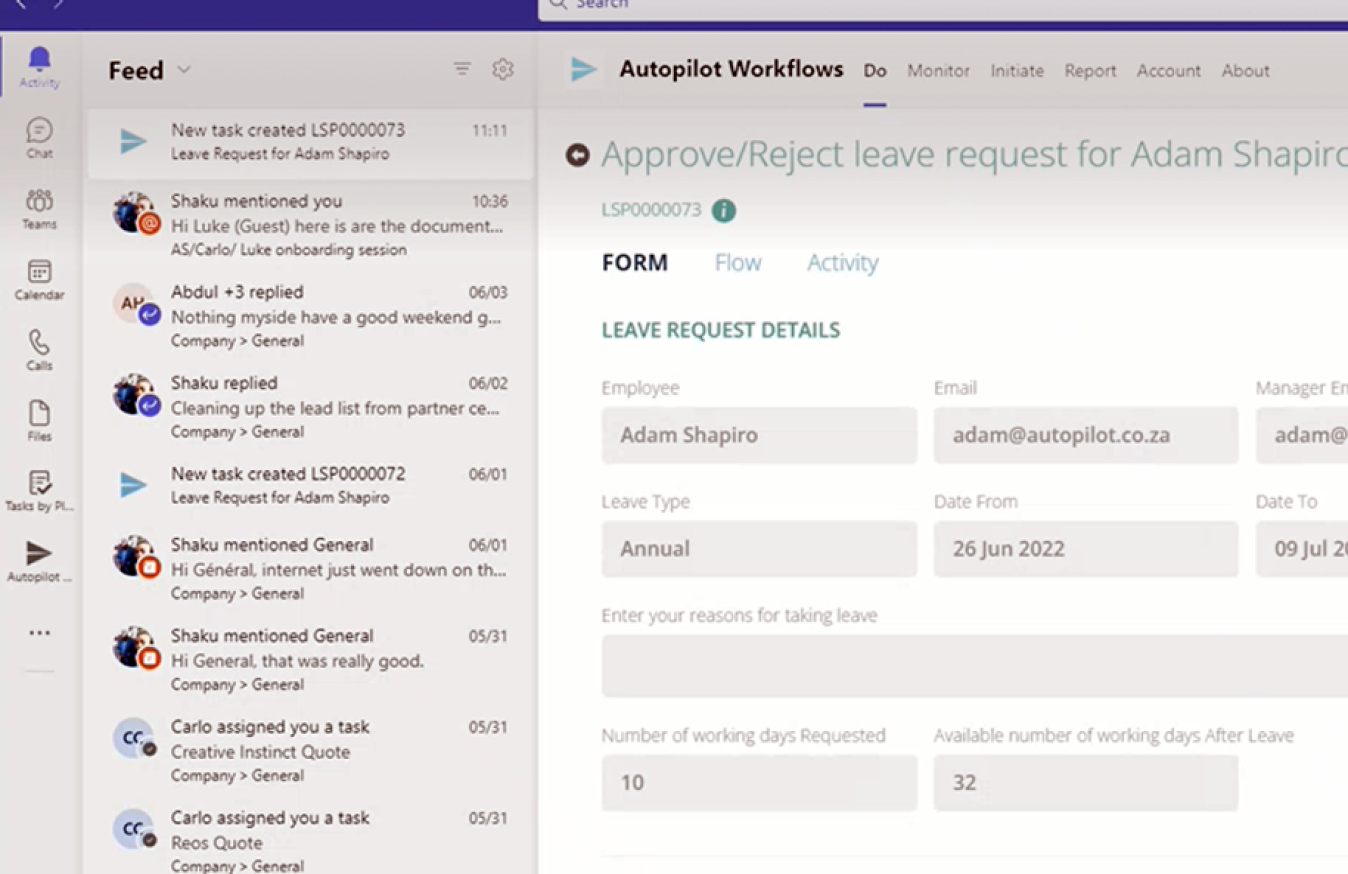The image size is (1348, 874).
Task: Click the Leave Type field 'Annual'
Action: (x=759, y=549)
